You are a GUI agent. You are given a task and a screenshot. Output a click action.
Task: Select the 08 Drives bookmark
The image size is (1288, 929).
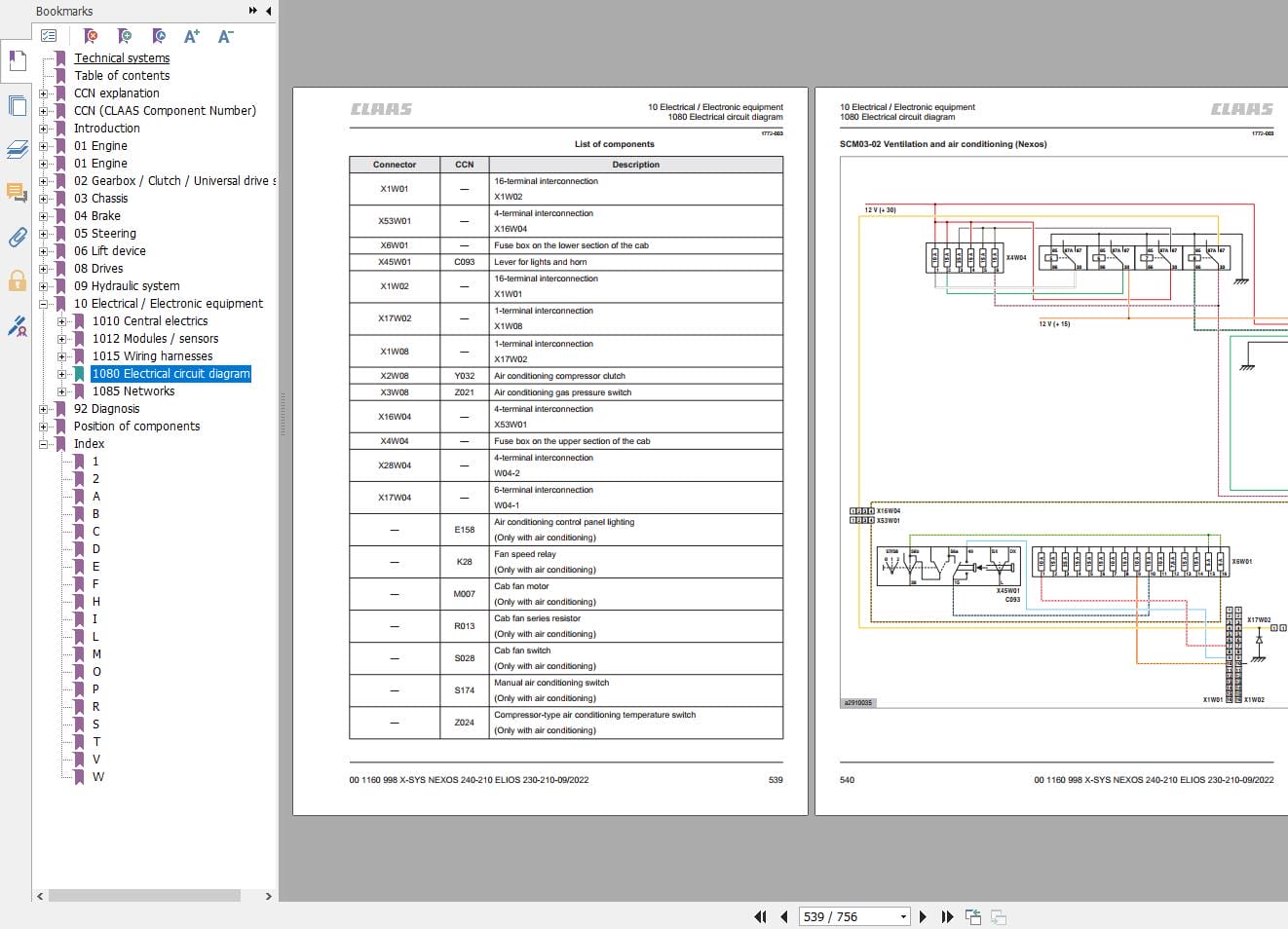click(x=98, y=269)
